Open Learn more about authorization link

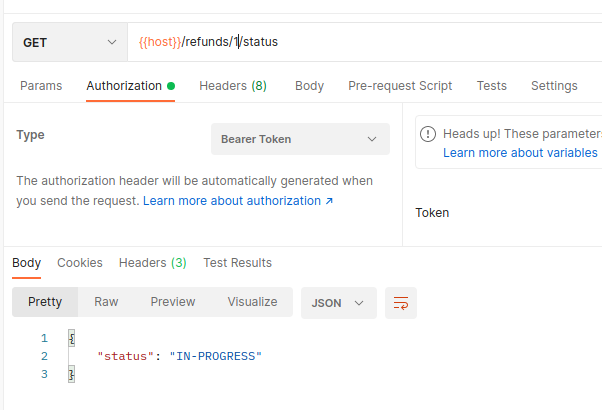(x=238, y=201)
